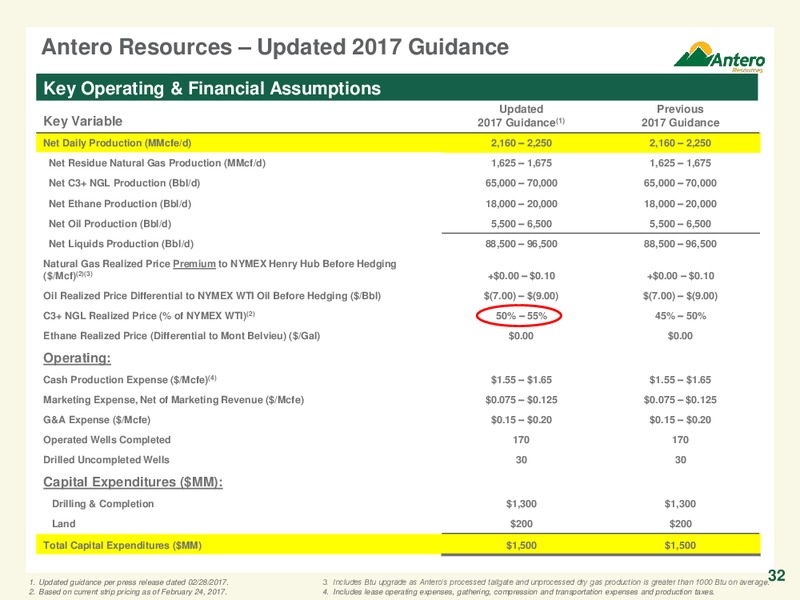The image size is (800, 600).
Task: Click the 'Key Operating & Financial Assumptions' banner
Action: point(397,88)
